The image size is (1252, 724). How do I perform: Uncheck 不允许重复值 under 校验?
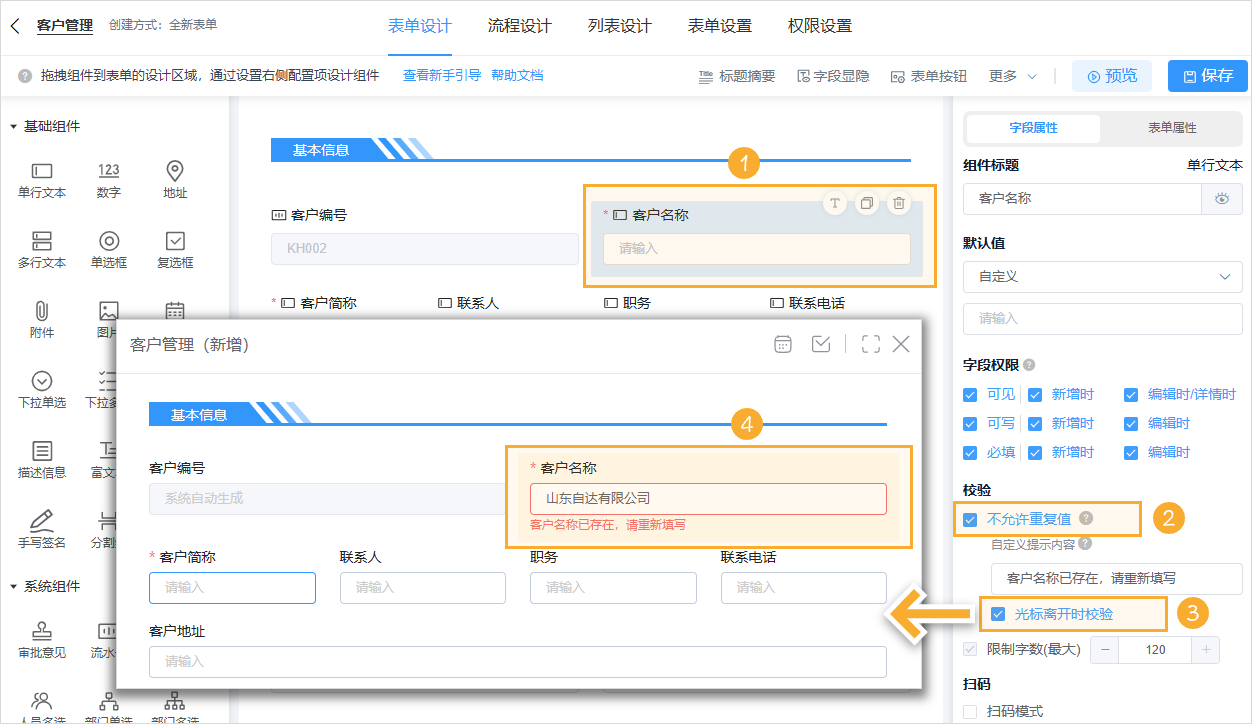[970, 519]
